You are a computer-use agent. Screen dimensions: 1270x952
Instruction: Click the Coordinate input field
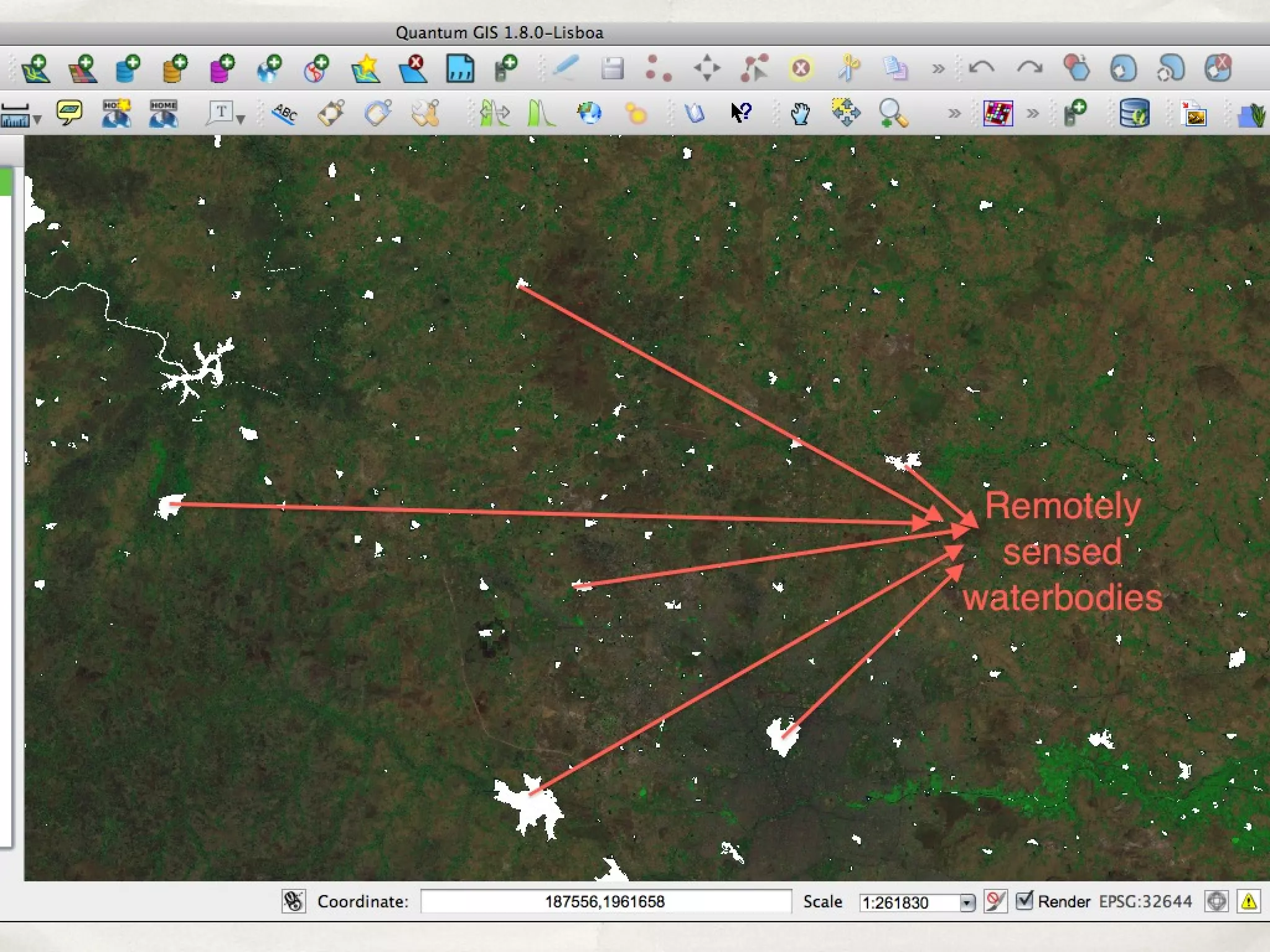click(605, 901)
